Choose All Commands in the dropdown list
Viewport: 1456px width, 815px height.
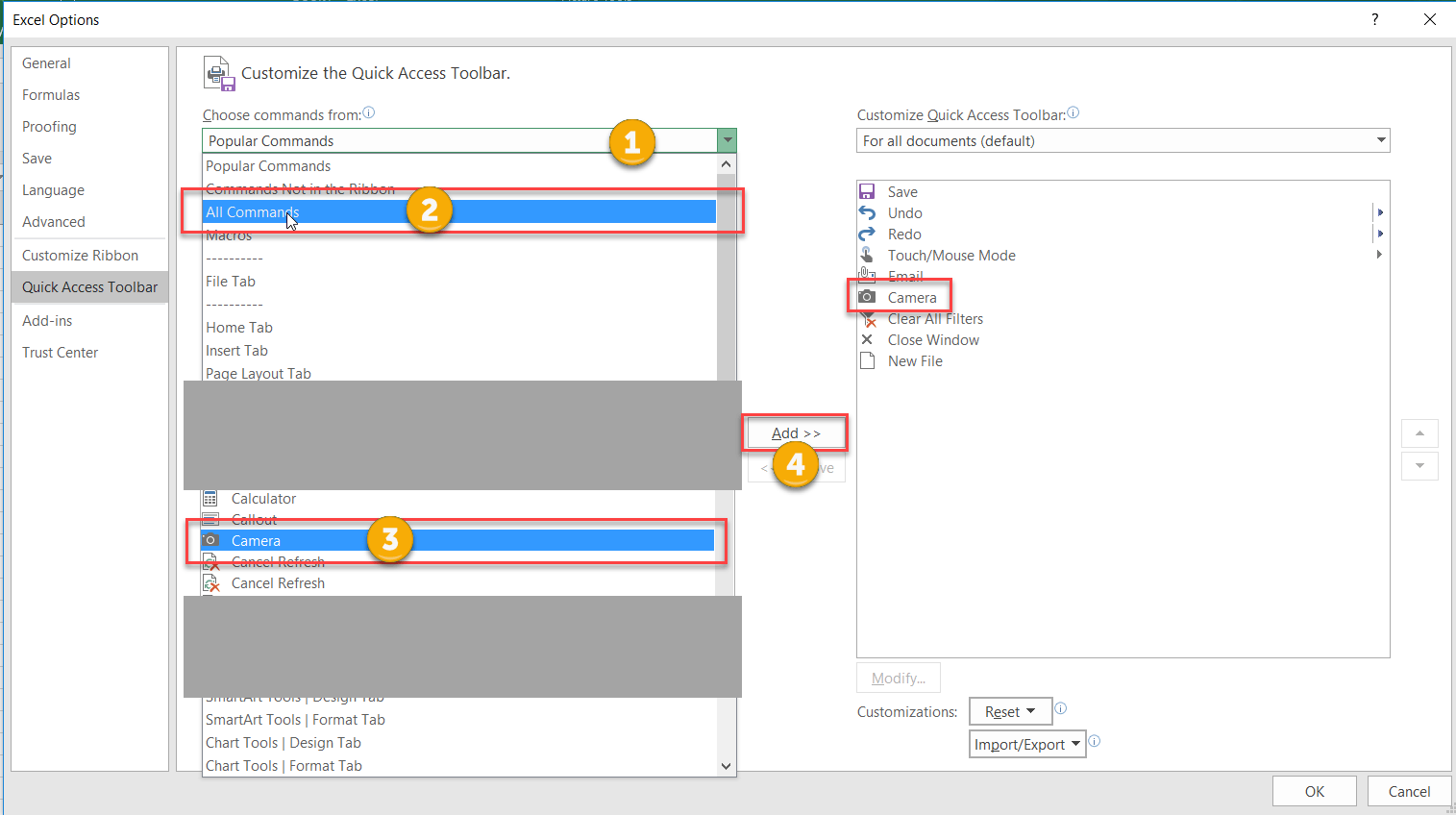coord(459,212)
